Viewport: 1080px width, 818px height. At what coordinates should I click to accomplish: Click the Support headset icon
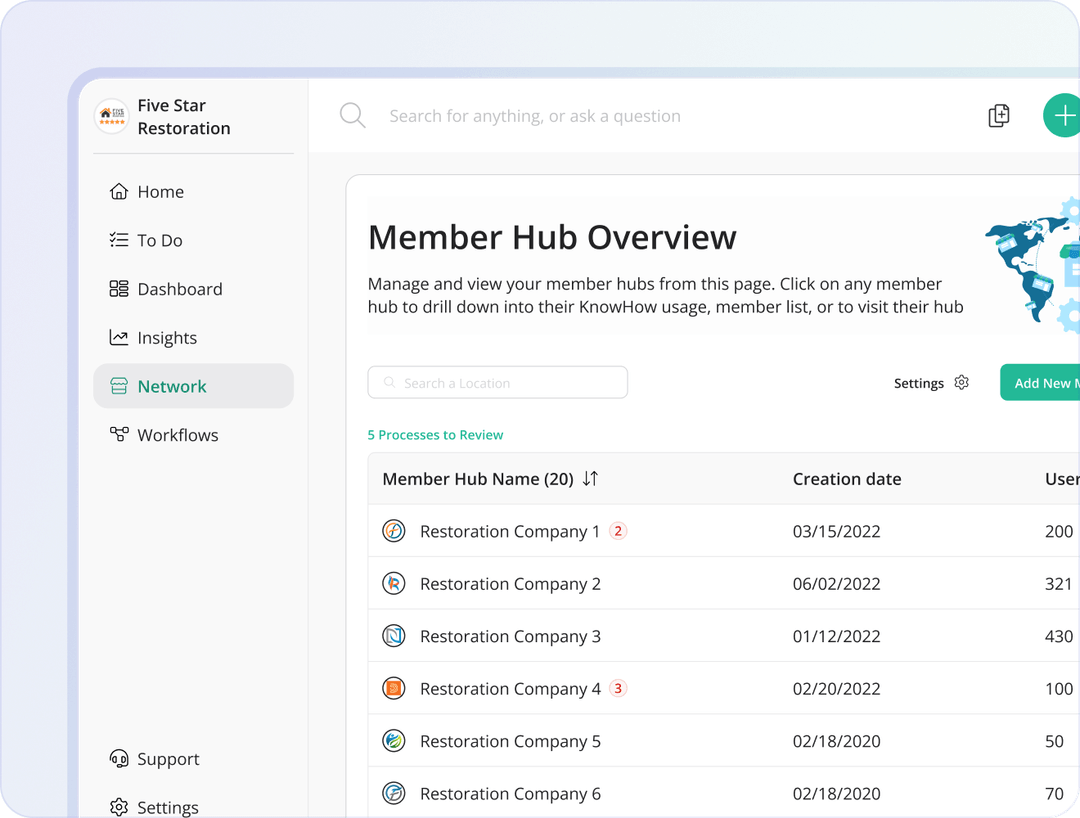119,759
